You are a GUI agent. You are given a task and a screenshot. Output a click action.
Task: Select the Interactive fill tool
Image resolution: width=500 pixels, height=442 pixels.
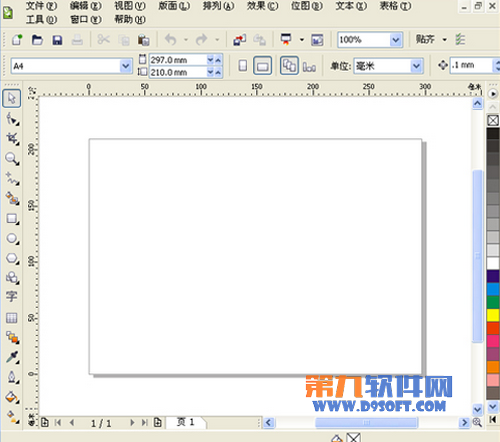(x=12, y=417)
